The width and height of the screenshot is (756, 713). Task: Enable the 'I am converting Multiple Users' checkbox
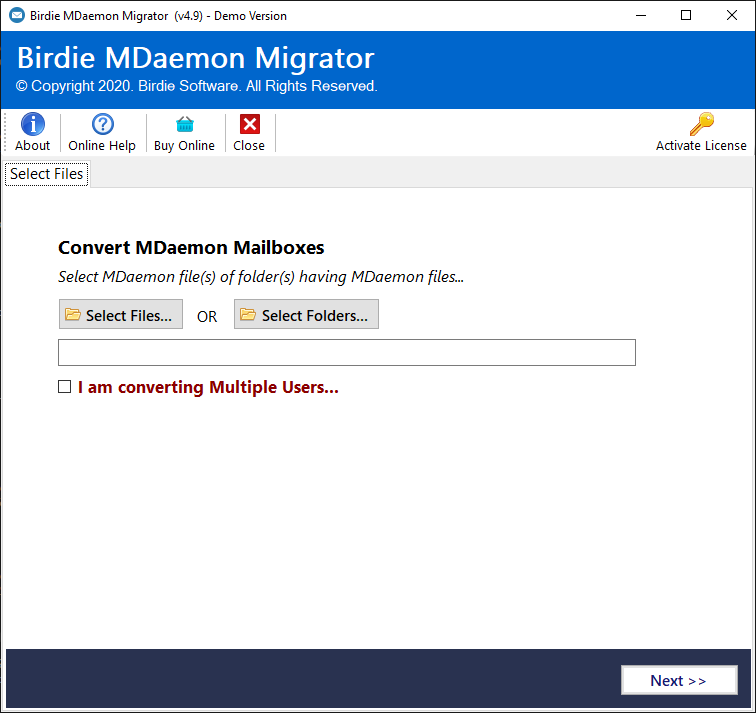[x=65, y=387]
